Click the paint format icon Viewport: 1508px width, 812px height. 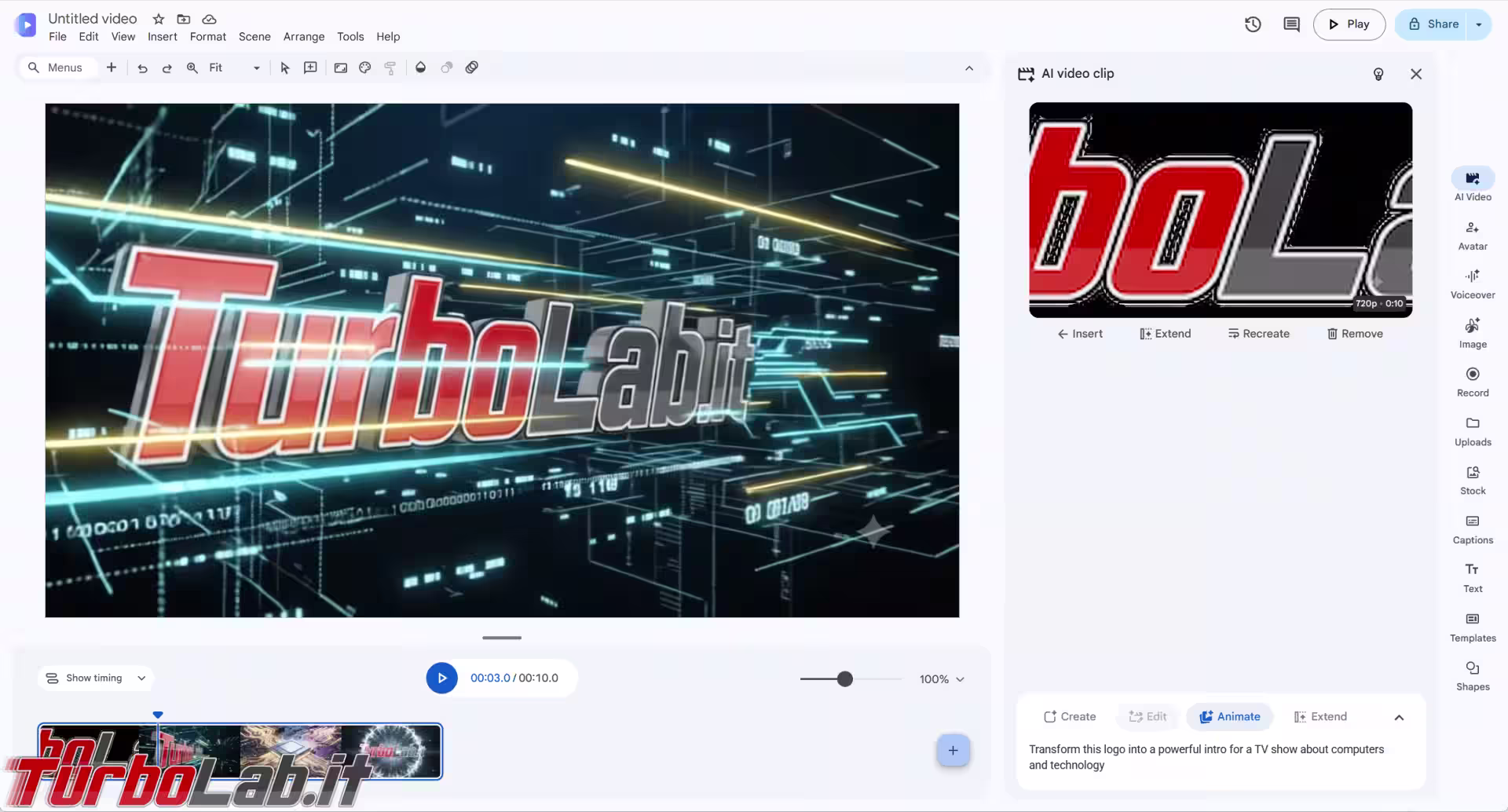point(390,68)
